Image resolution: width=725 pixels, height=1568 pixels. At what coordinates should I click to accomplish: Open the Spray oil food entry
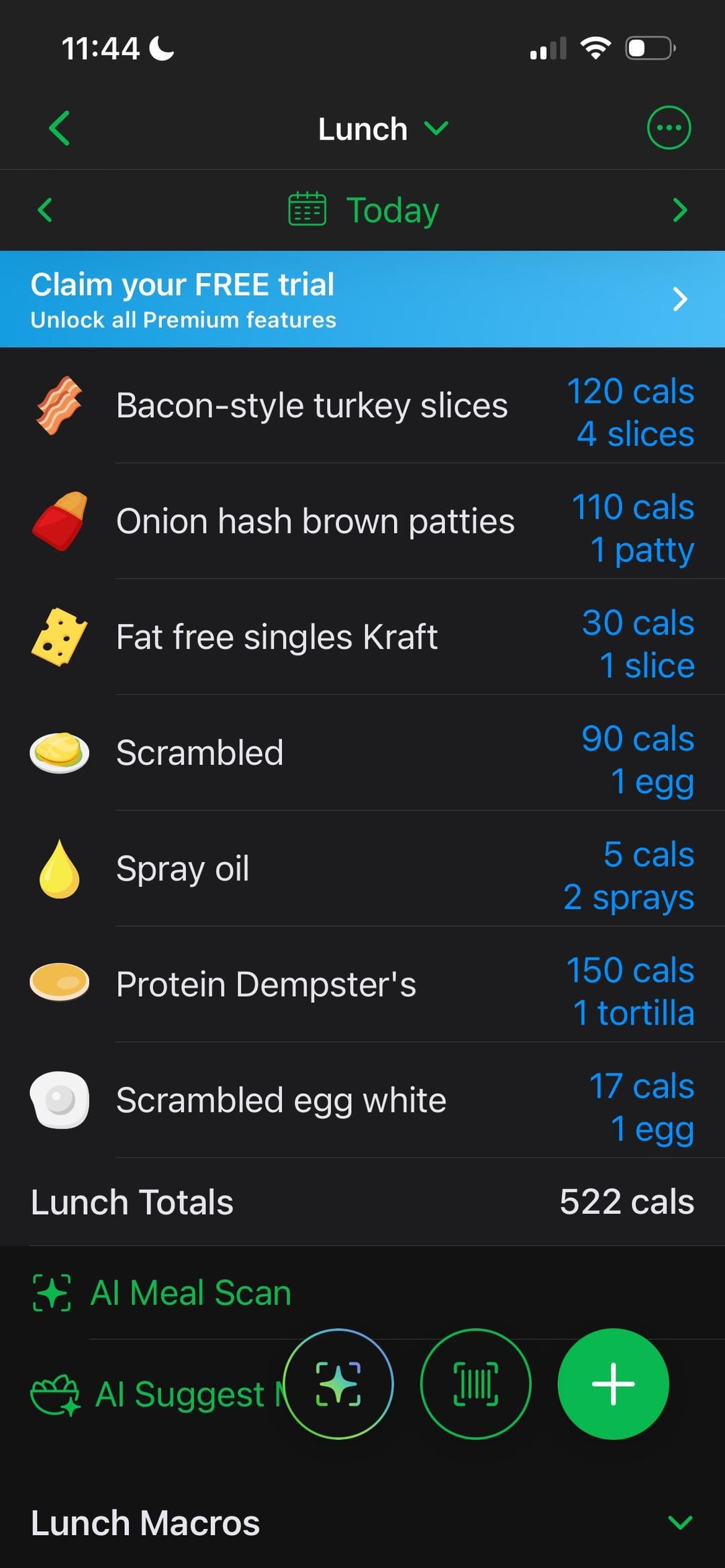tap(183, 869)
